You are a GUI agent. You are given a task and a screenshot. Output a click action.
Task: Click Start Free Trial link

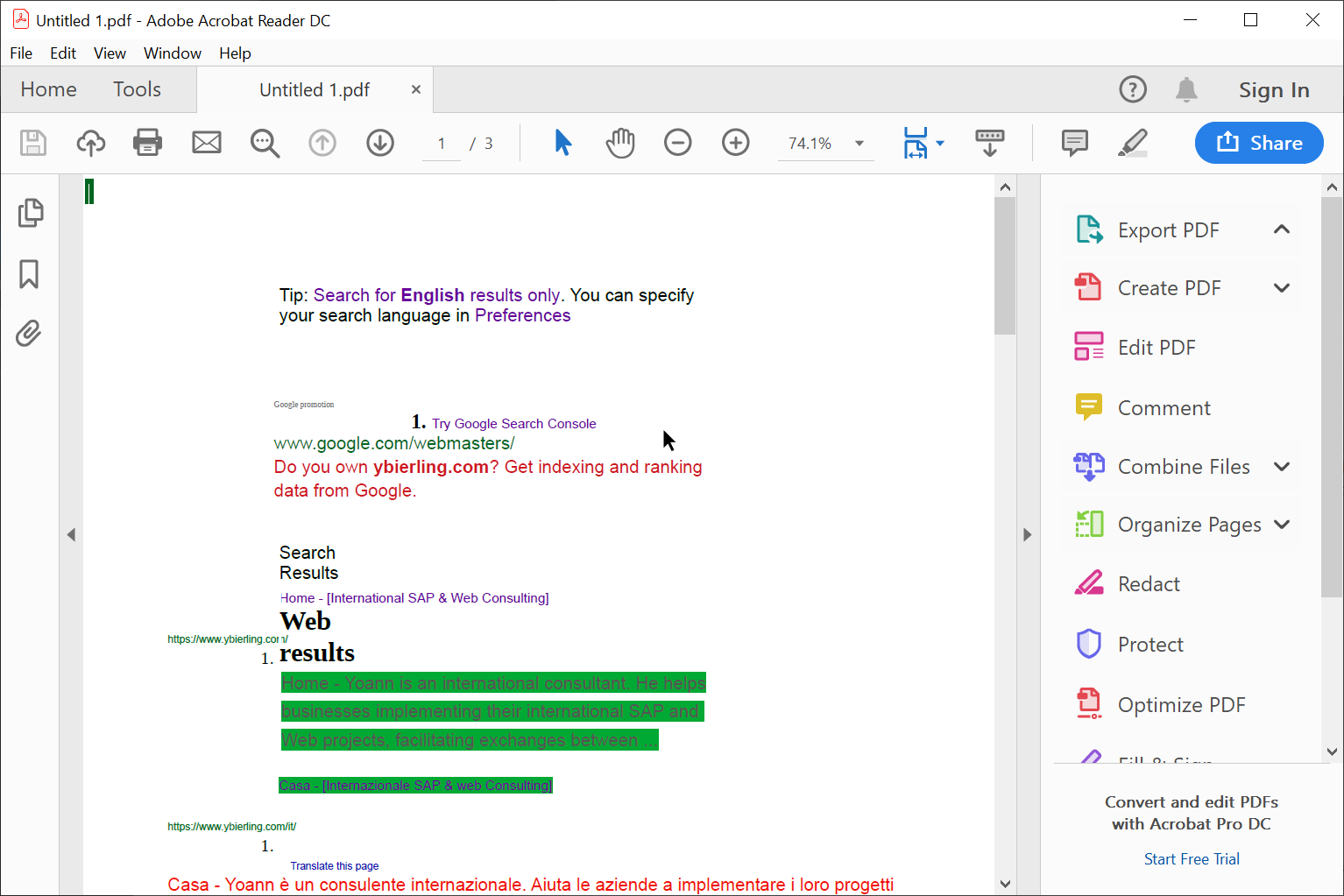(1192, 859)
